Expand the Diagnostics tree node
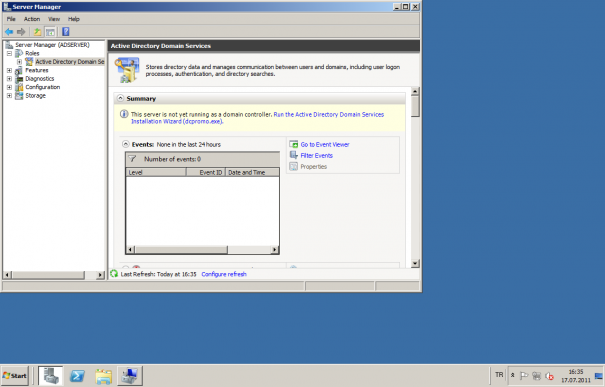 coord(9,79)
